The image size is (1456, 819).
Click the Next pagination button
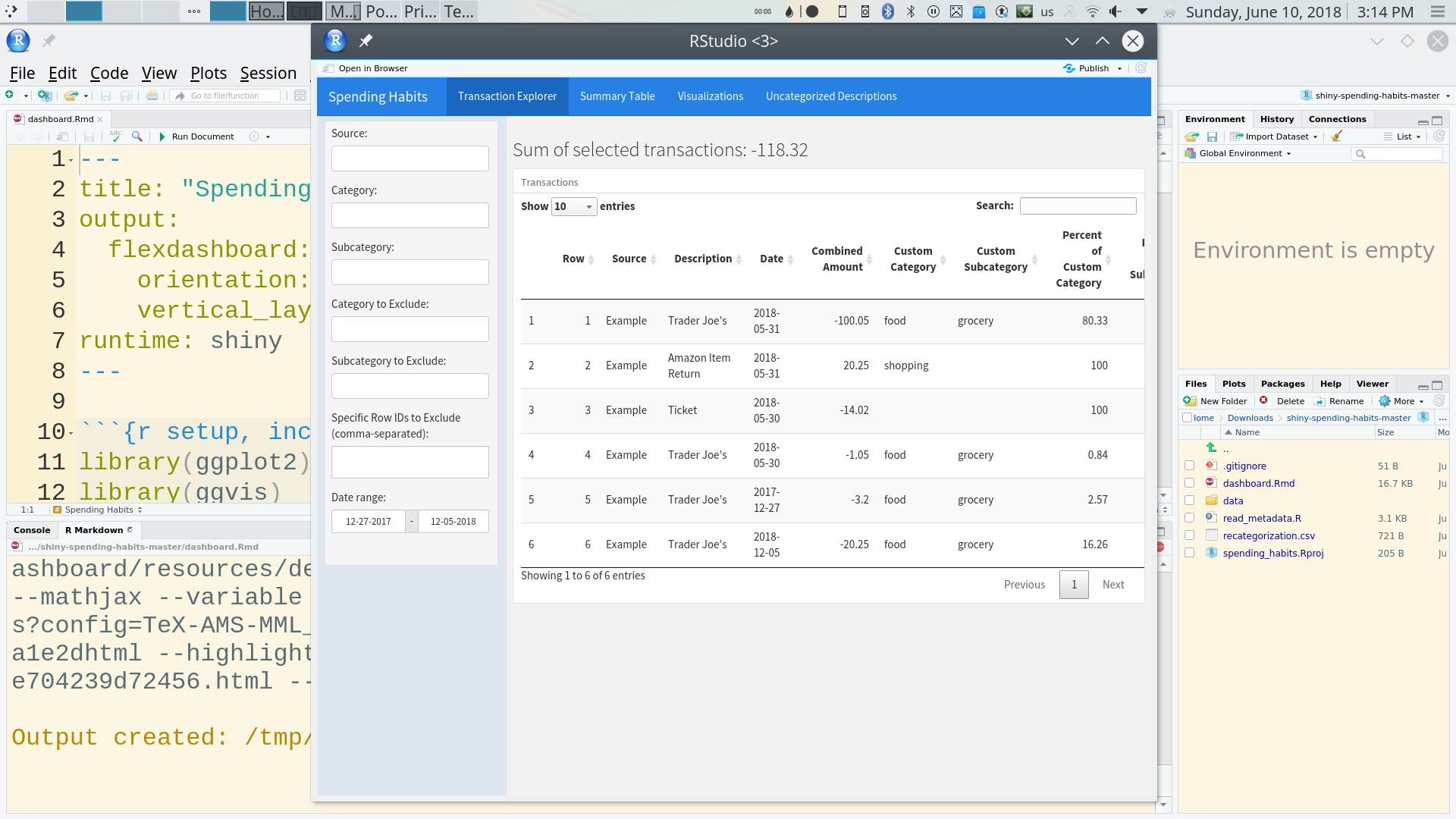coord(1113,585)
